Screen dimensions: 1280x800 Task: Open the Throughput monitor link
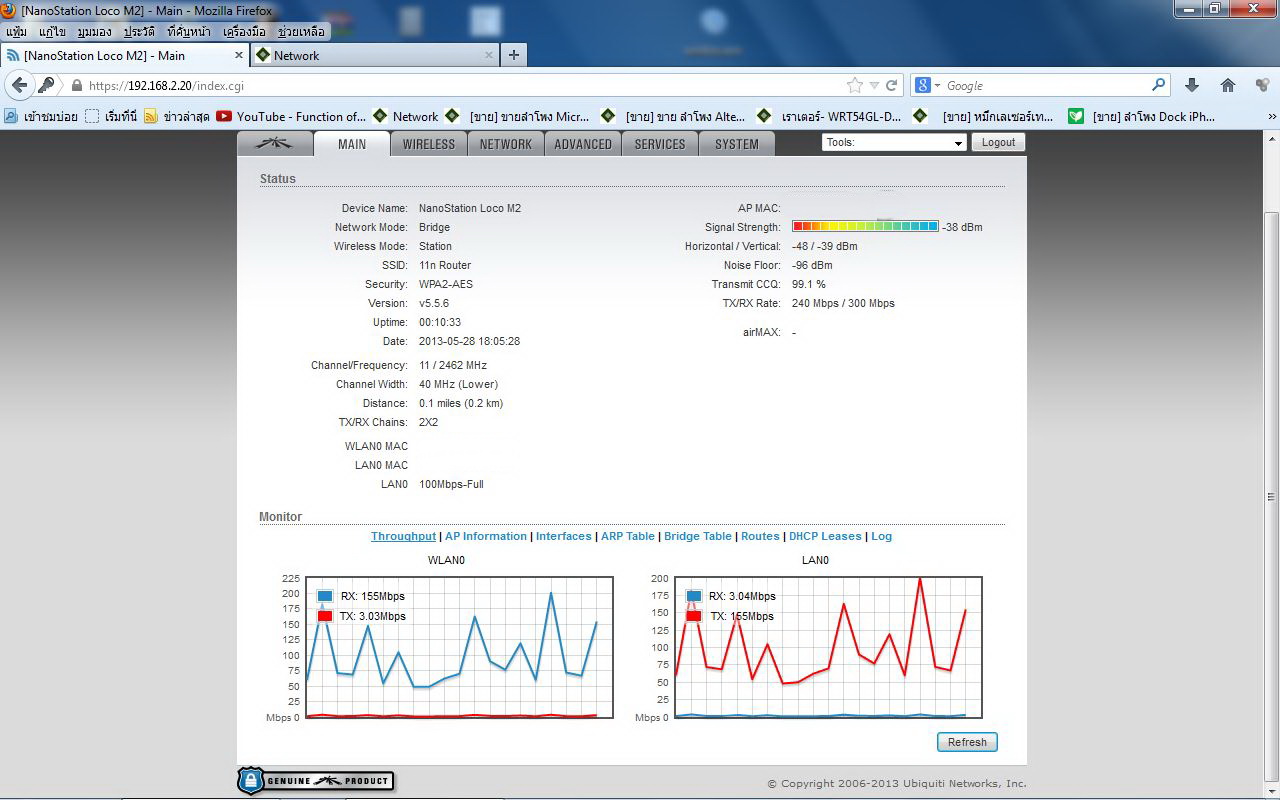(403, 536)
